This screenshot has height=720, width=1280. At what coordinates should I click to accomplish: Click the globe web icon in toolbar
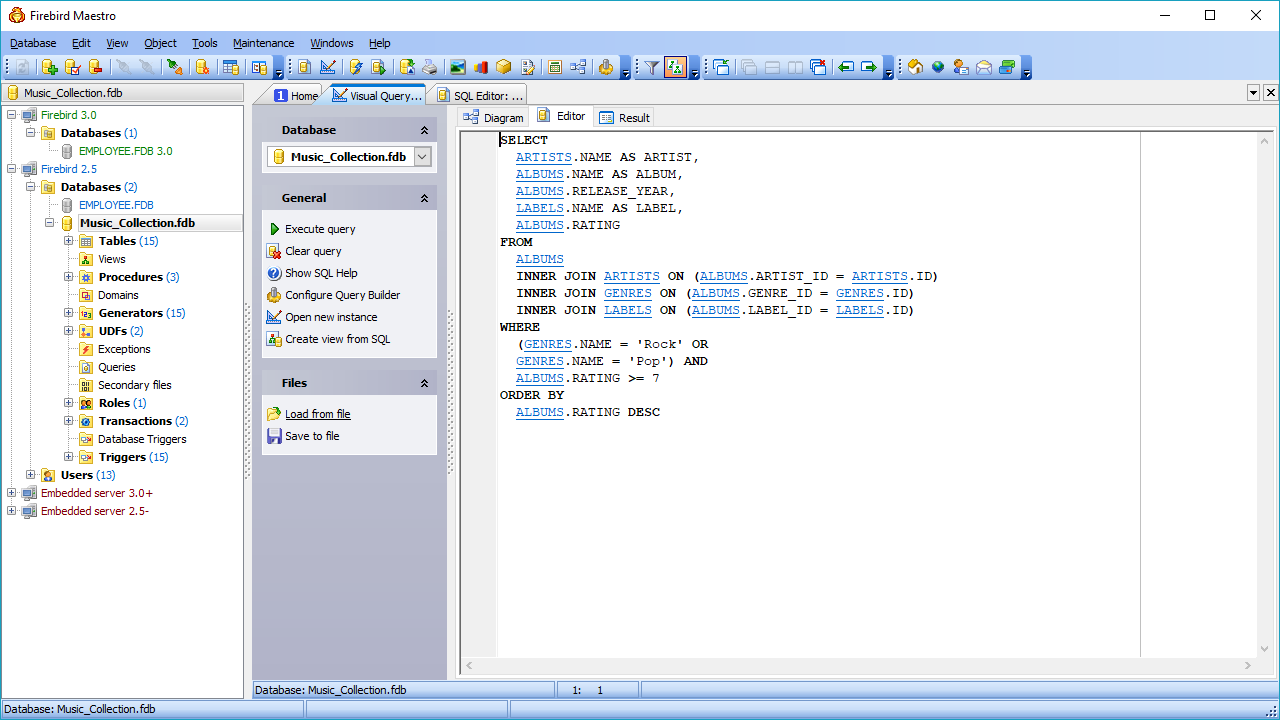[938, 67]
